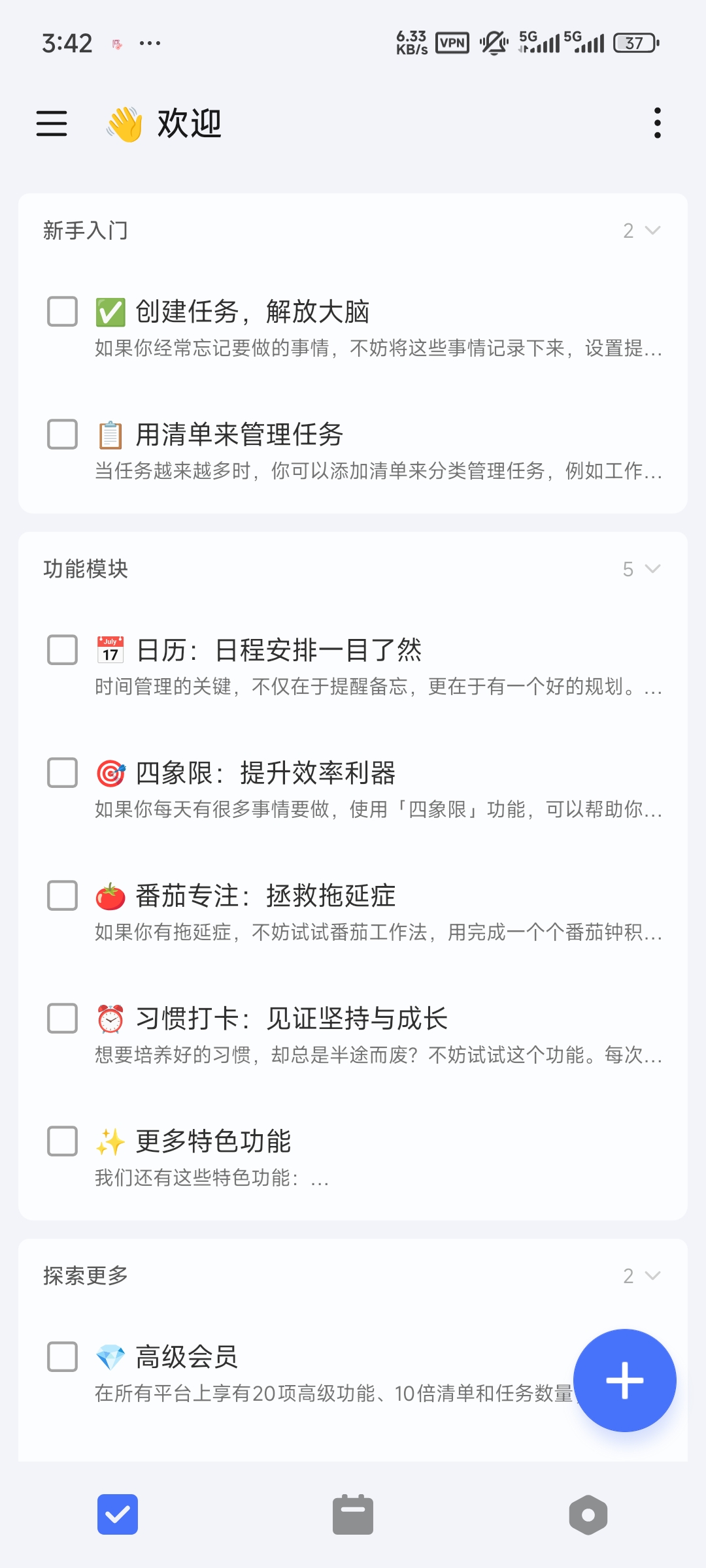Collapse the 功能模块 section chevron

[652, 569]
